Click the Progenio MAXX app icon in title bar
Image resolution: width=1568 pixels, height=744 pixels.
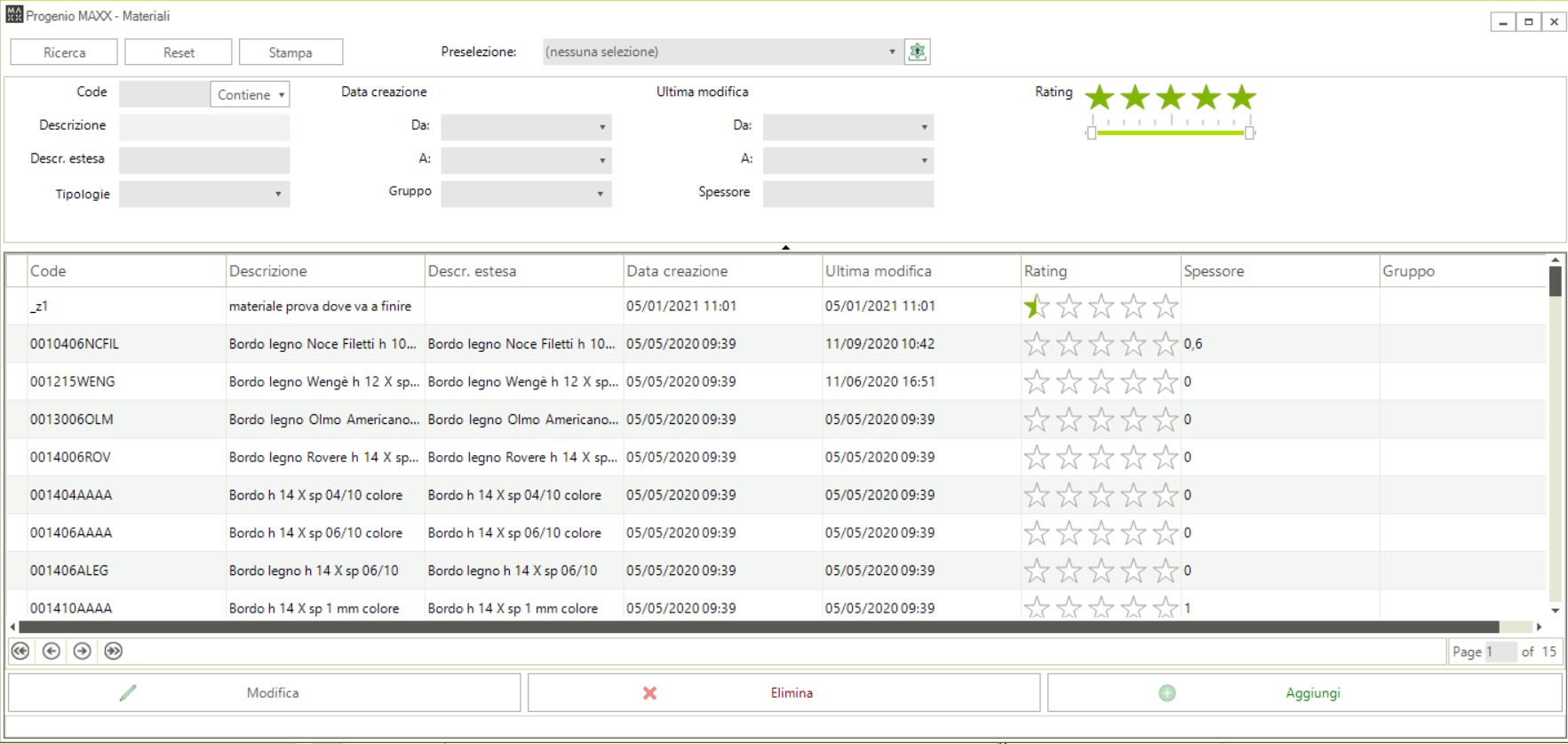point(14,15)
